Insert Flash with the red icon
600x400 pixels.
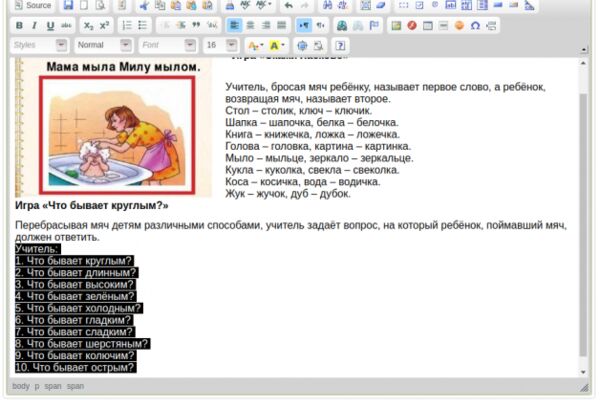pos(412,26)
